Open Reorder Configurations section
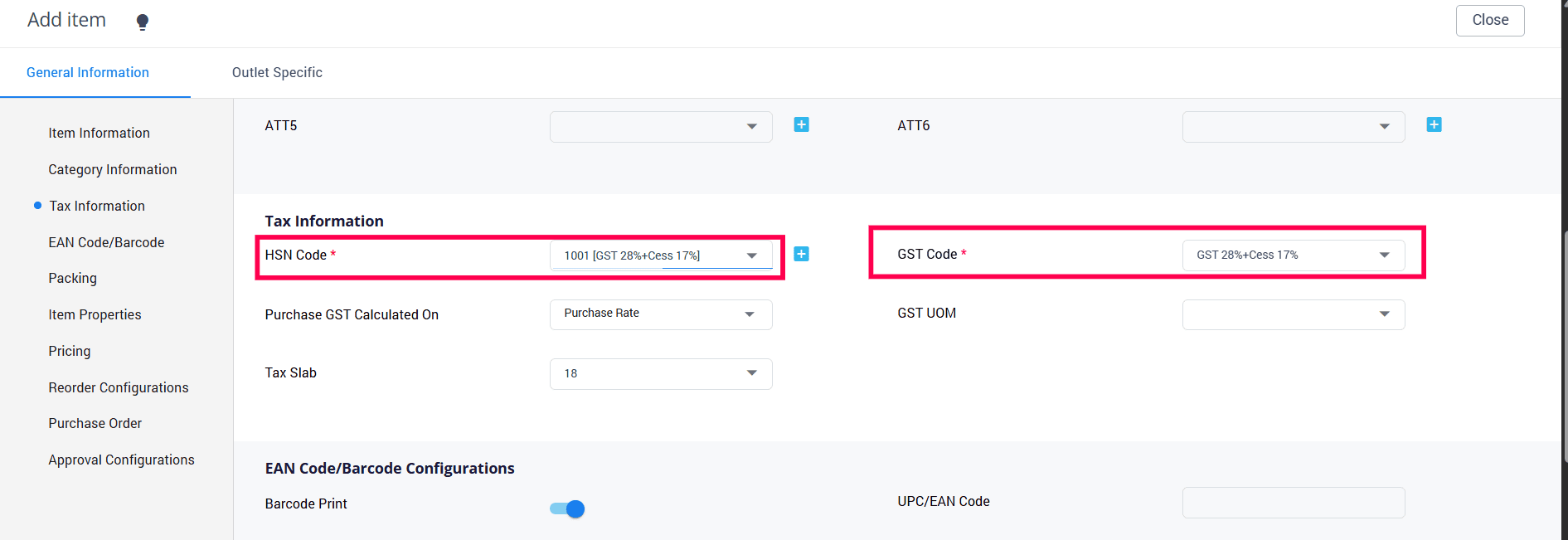The image size is (1568, 540). tap(119, 387)
